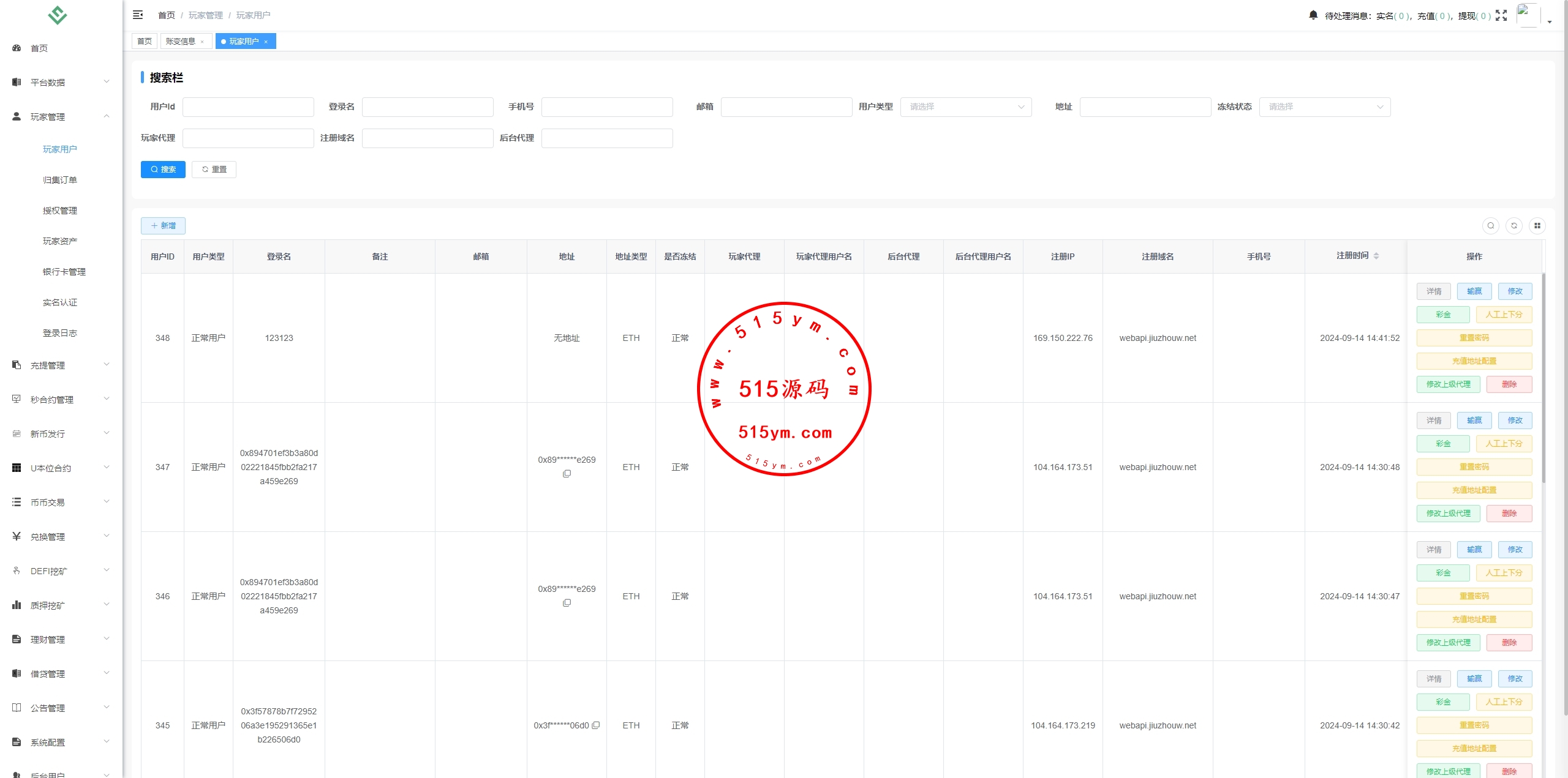Click 删除 for user 348
This screenshot has width=1568, height=778.
[1509, 384]
